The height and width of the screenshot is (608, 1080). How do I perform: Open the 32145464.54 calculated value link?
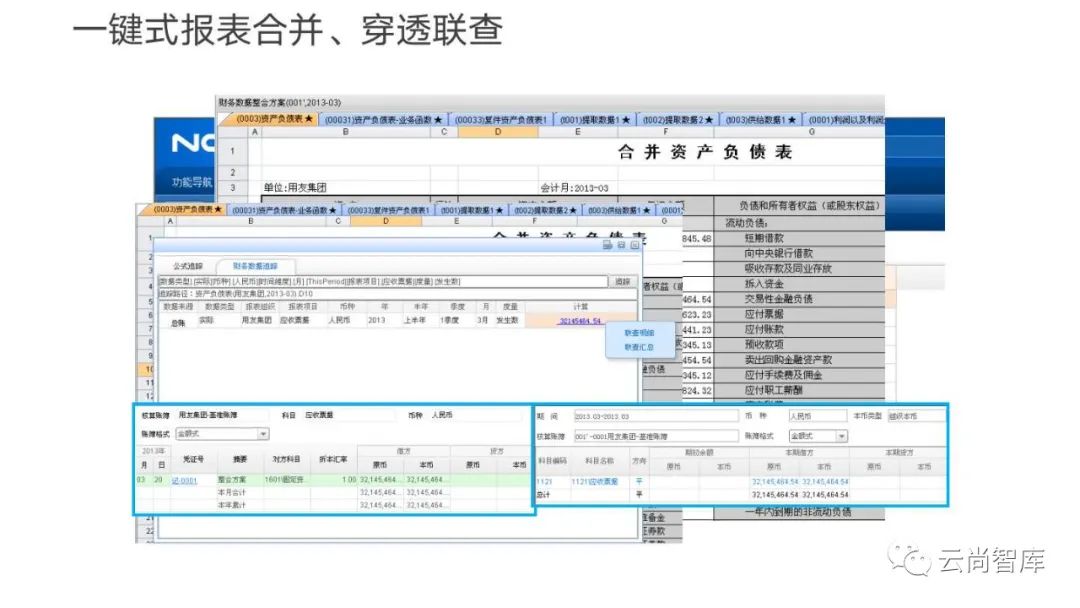(579, 321)
